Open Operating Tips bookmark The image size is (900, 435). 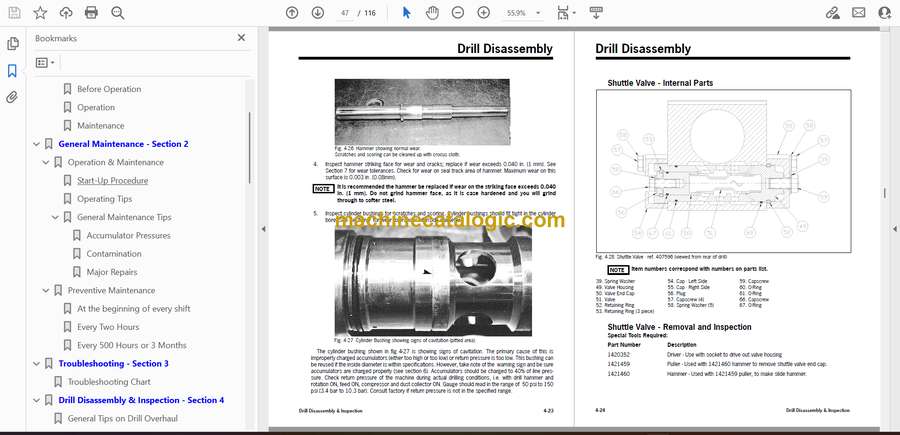[104, 199]
